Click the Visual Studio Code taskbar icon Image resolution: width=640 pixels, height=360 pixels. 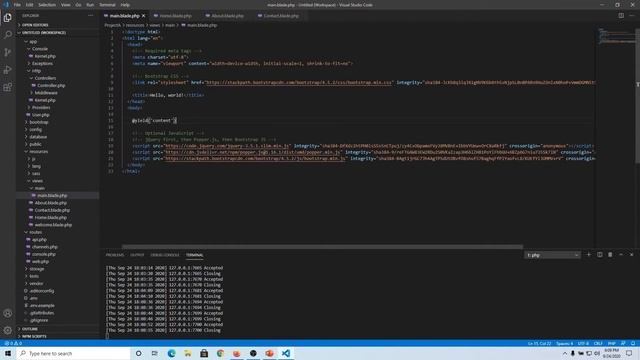pos(286,353)
